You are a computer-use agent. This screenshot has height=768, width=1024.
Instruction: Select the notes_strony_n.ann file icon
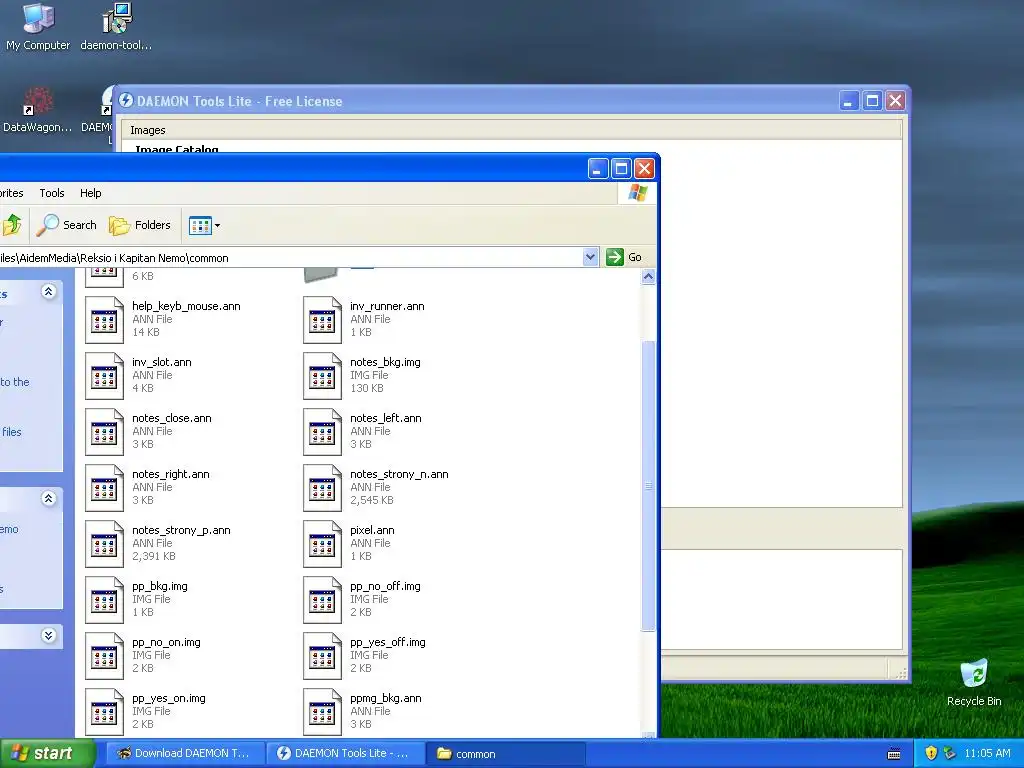(x=323, y=488)
